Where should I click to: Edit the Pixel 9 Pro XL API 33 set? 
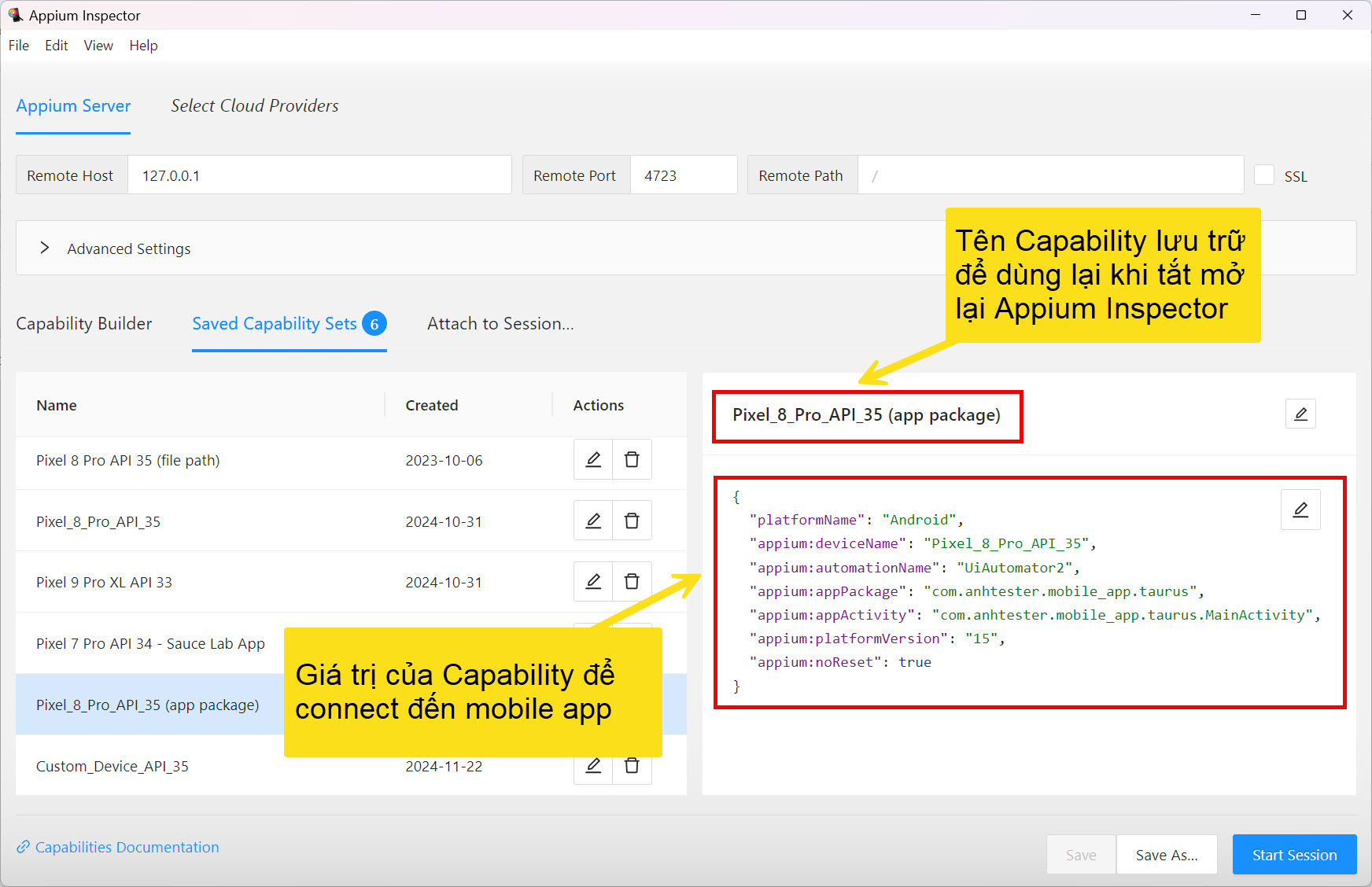coord(593,582)
